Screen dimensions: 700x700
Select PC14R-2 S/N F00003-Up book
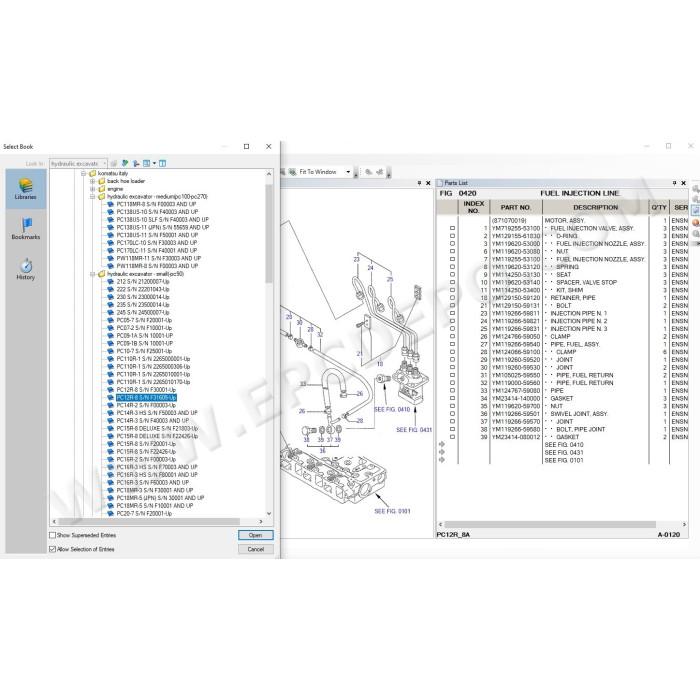point(146,405)
